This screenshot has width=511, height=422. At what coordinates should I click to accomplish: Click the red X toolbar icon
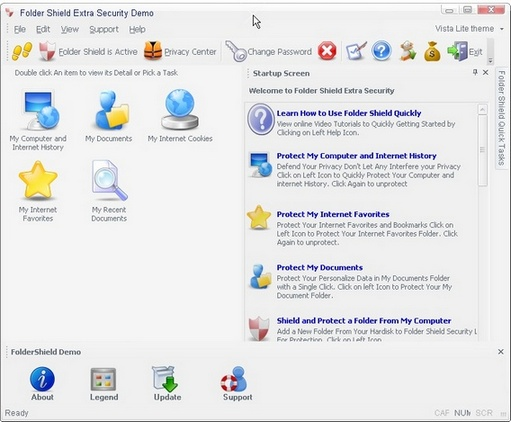click(x=327, y=51)
